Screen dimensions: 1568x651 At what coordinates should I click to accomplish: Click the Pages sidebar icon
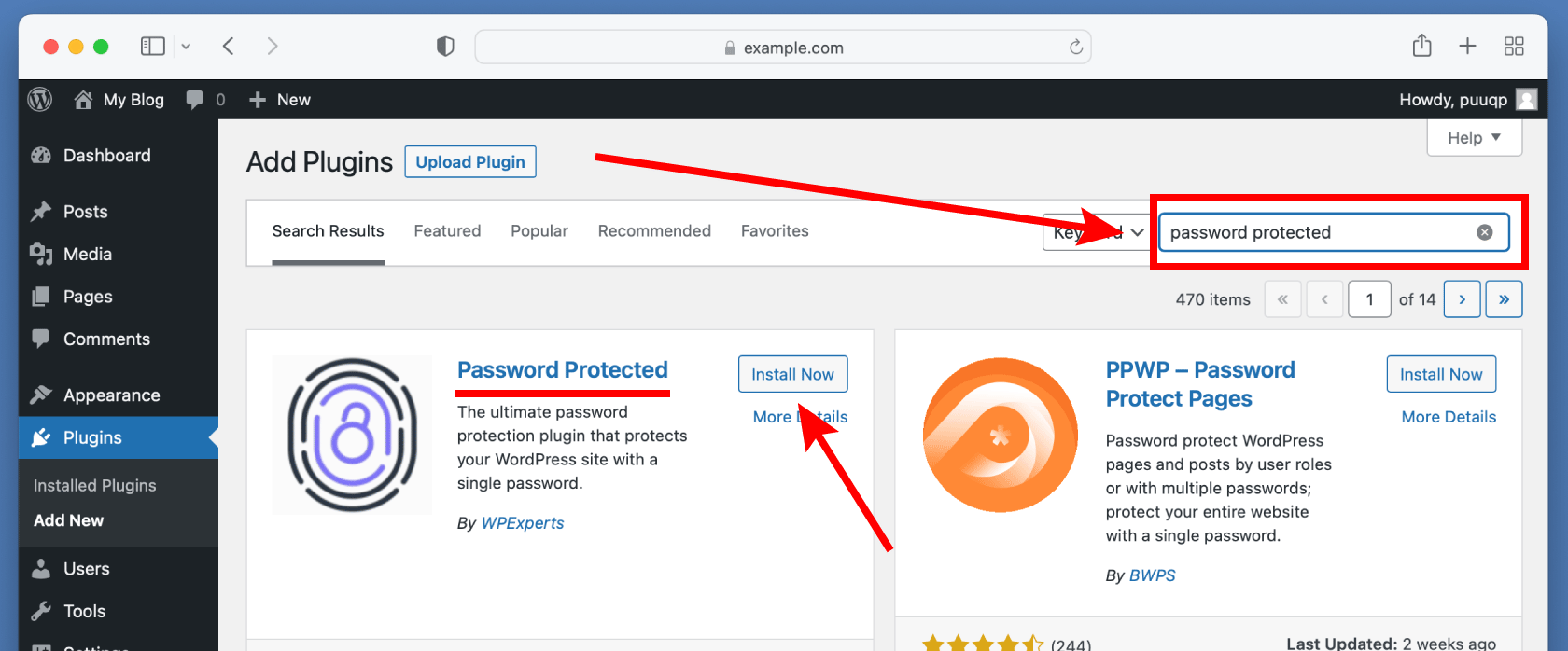pos(40,297)
